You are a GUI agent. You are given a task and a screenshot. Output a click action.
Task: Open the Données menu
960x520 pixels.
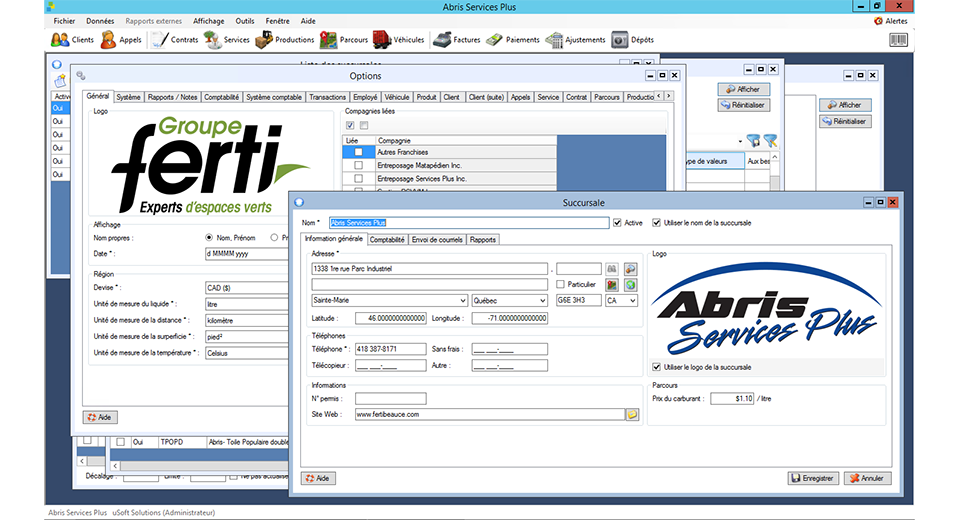[x=100, y=21]
